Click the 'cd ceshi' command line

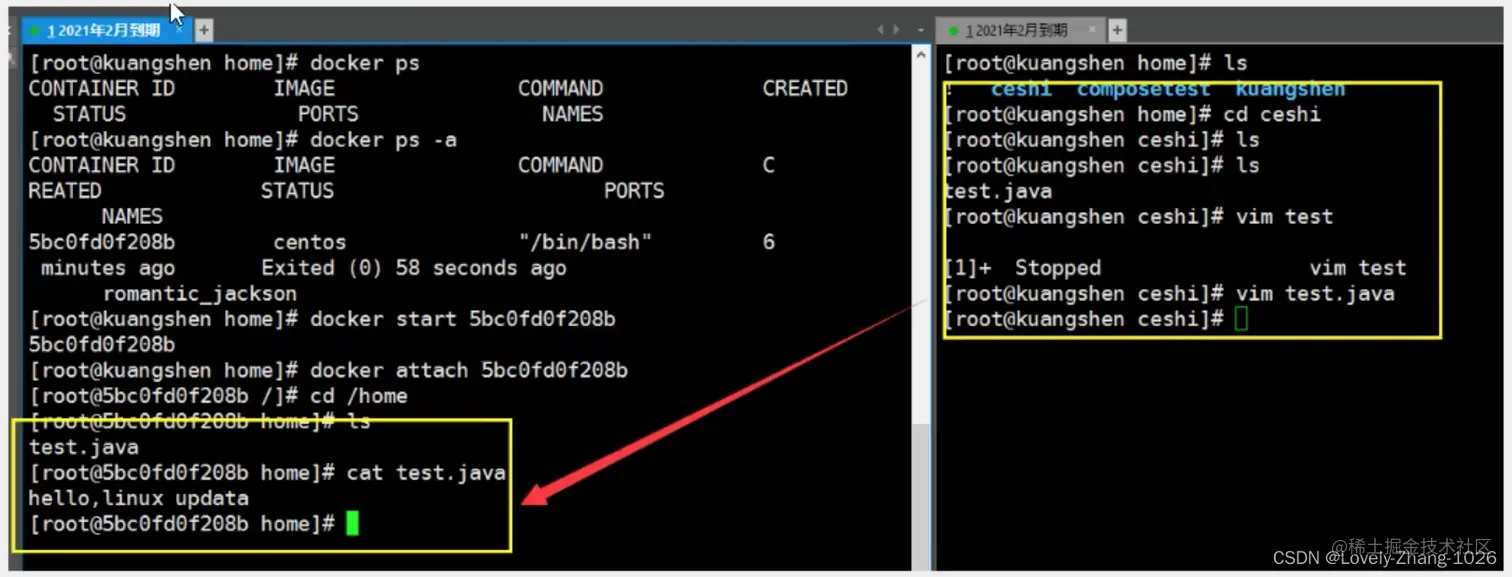(x=1132, y=114)
